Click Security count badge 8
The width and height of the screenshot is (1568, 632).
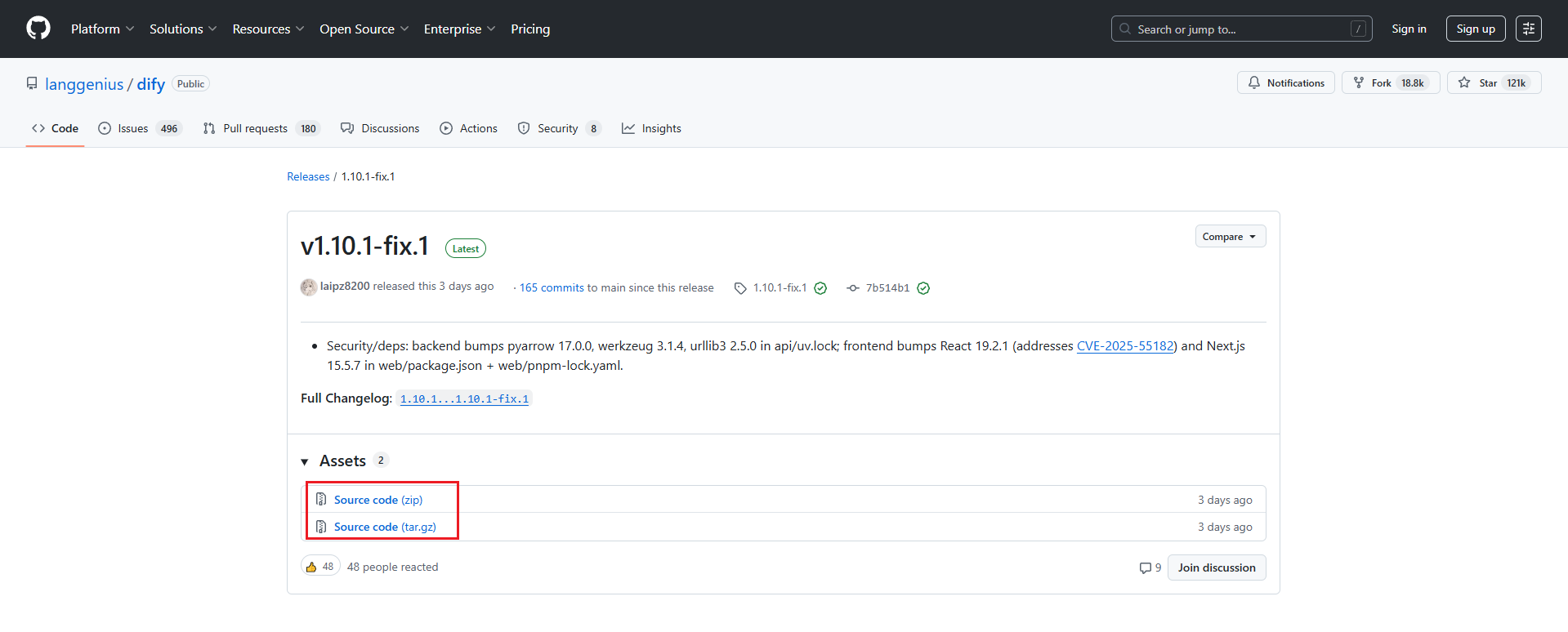593,129
